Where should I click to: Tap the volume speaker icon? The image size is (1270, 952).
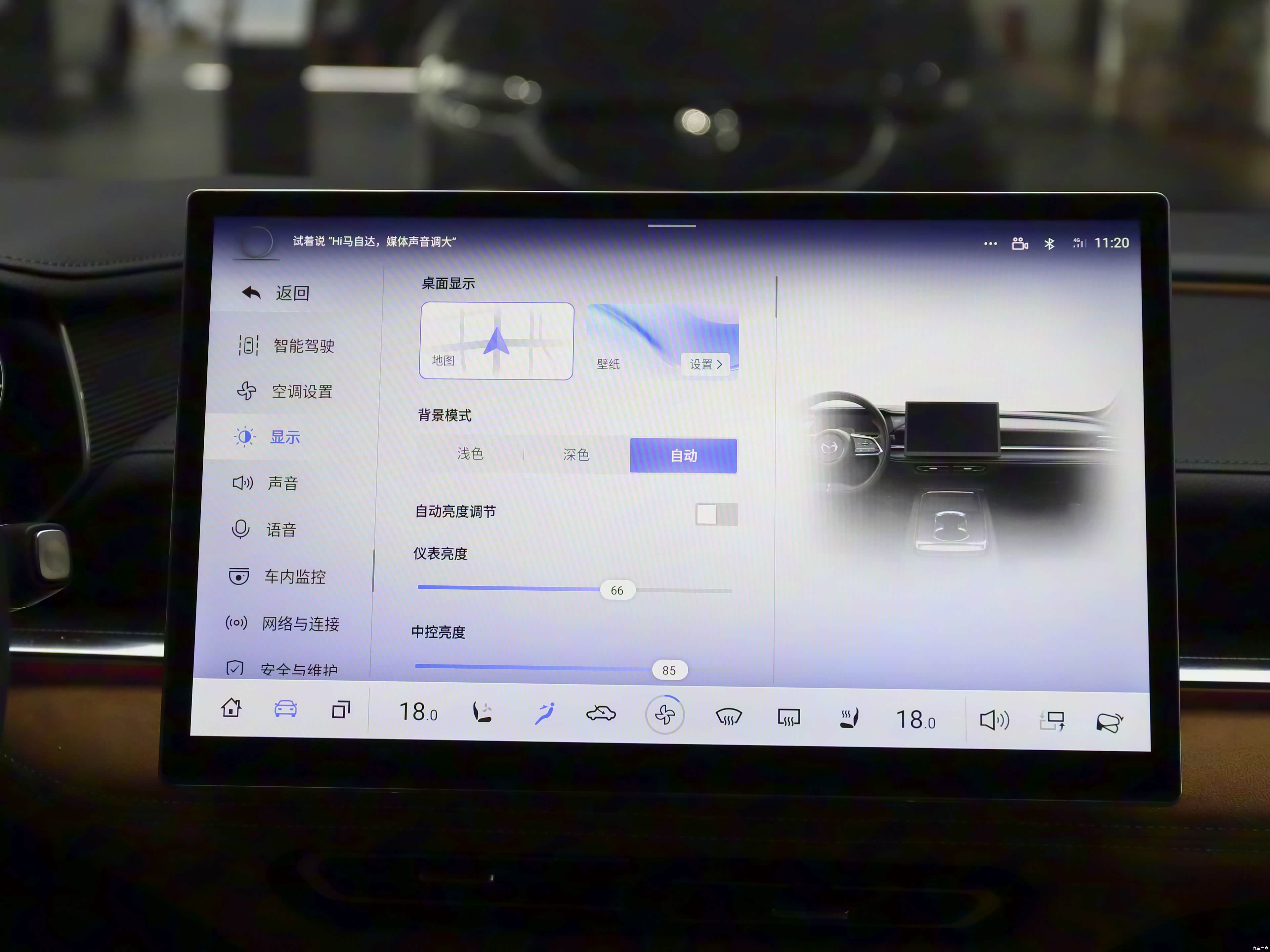click(994, 720)
